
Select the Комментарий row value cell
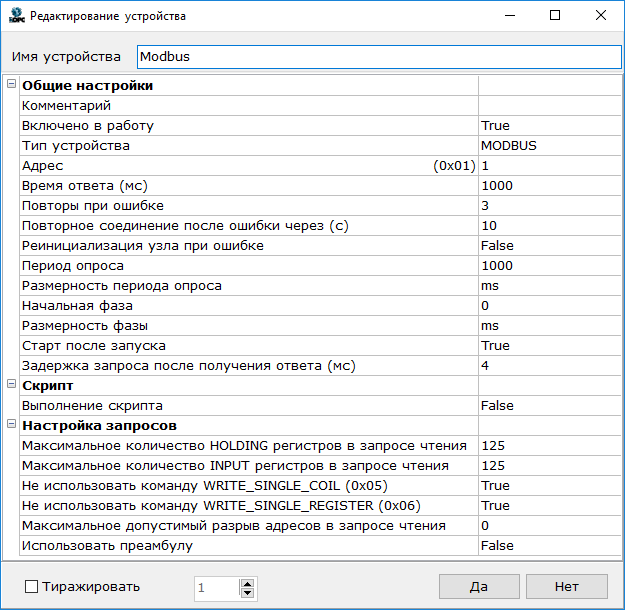(x=548, y=106)
